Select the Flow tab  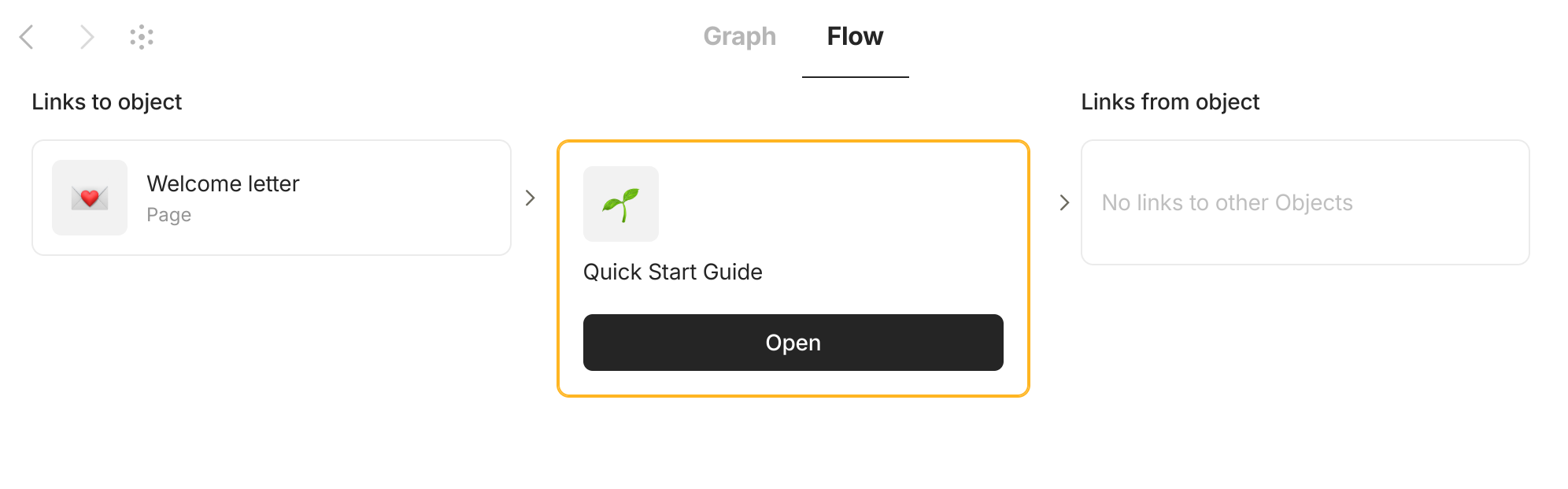tap(855, 36)
